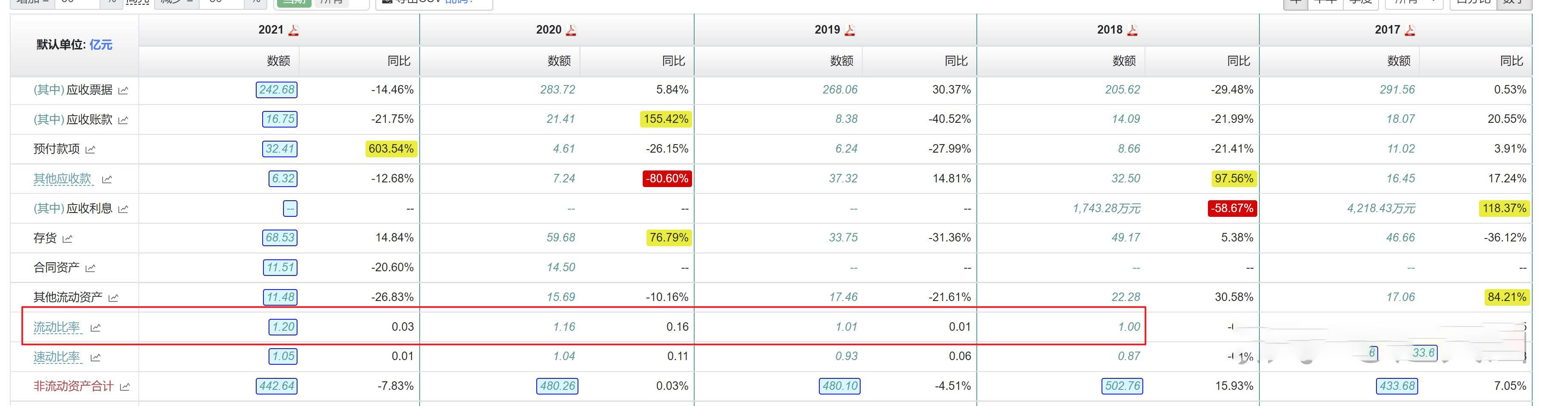
Task: Open trend chart icon for 预付款项
Action: click(x=91, y=150)
